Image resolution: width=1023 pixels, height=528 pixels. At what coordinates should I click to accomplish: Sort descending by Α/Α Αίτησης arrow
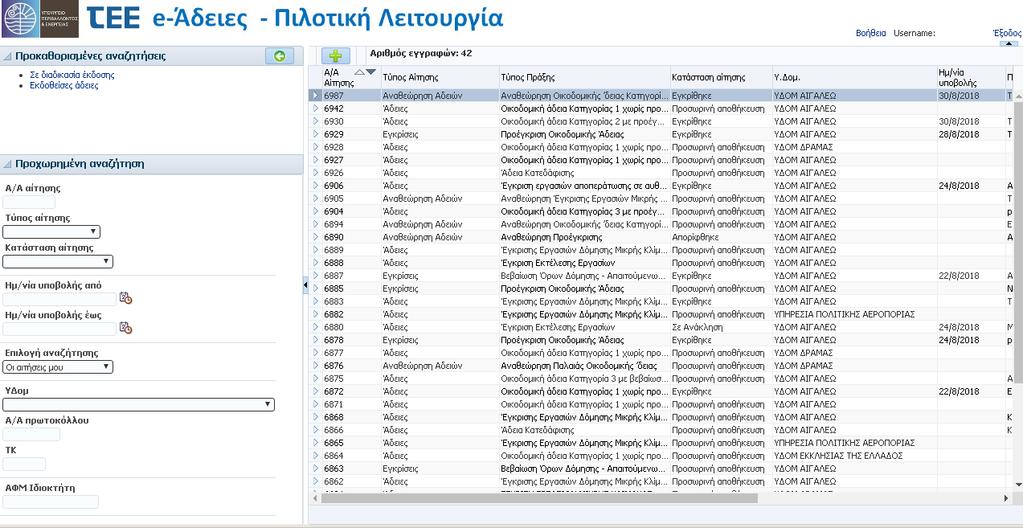[x=371, y=72]
